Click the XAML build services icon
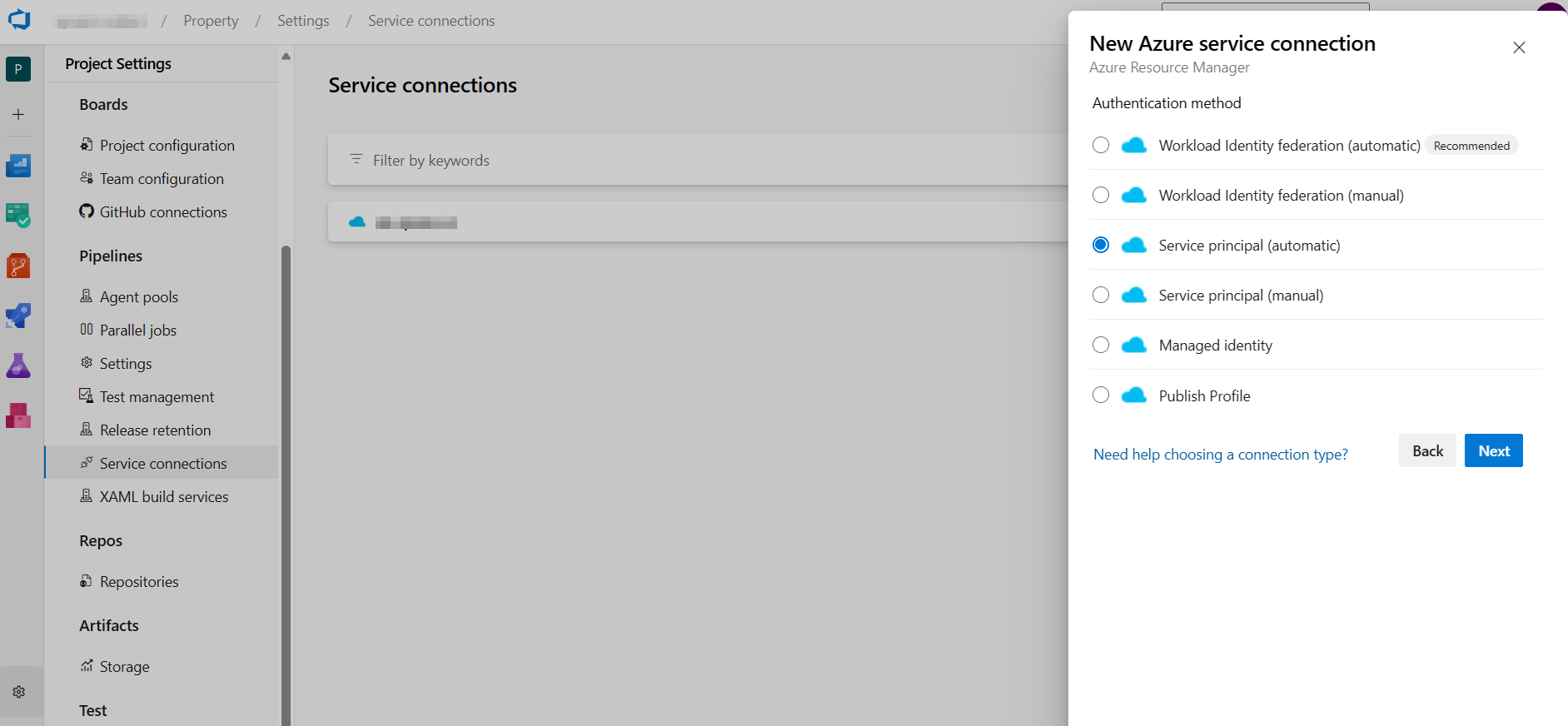Image resolution: width=1568 pixels, height=726 pixels. pyautogui.click(x=87, y=495)
